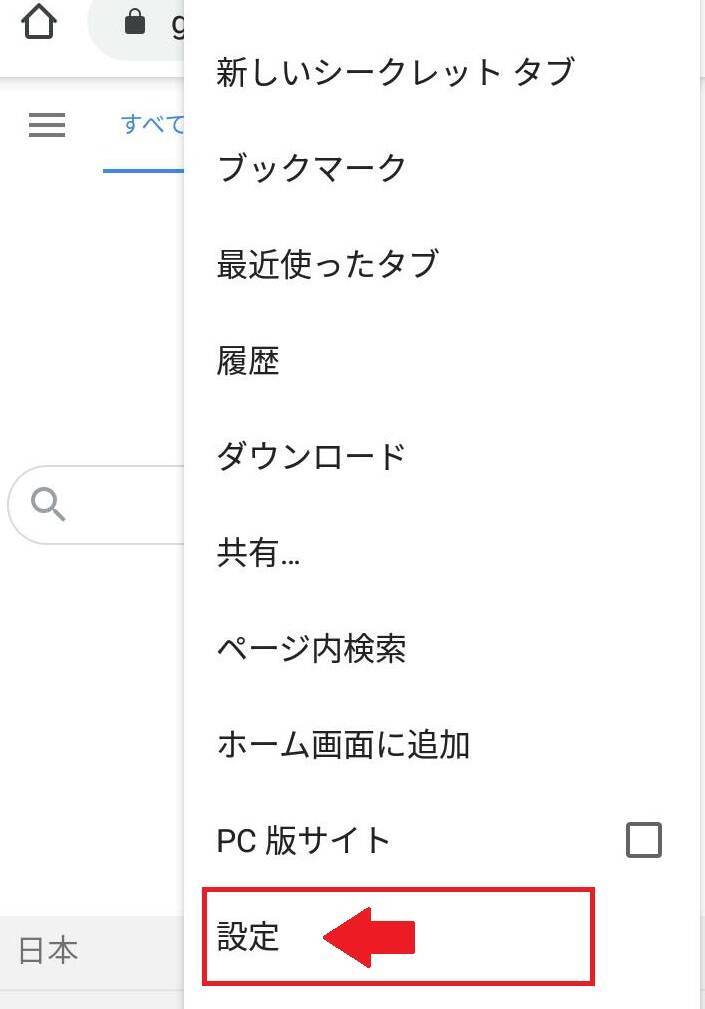Choose ページ内検索 menu option

point(311,649)
